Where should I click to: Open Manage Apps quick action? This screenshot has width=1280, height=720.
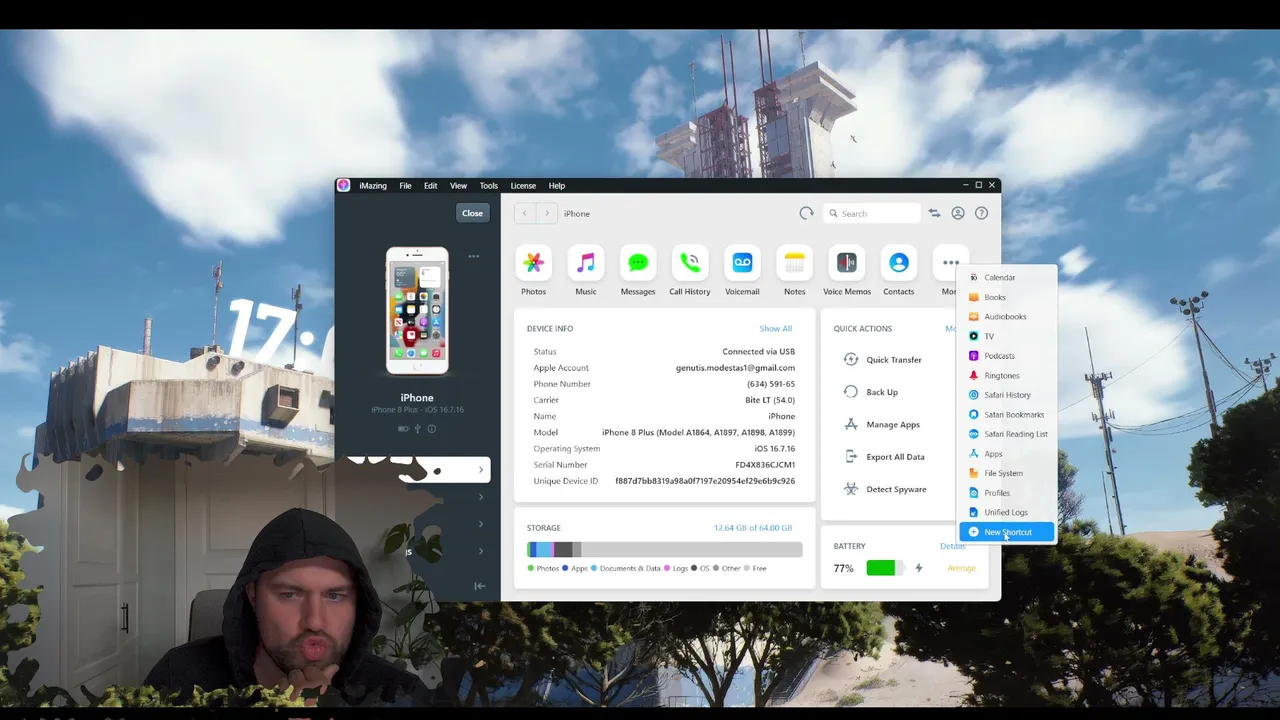[x=882, y=425]
